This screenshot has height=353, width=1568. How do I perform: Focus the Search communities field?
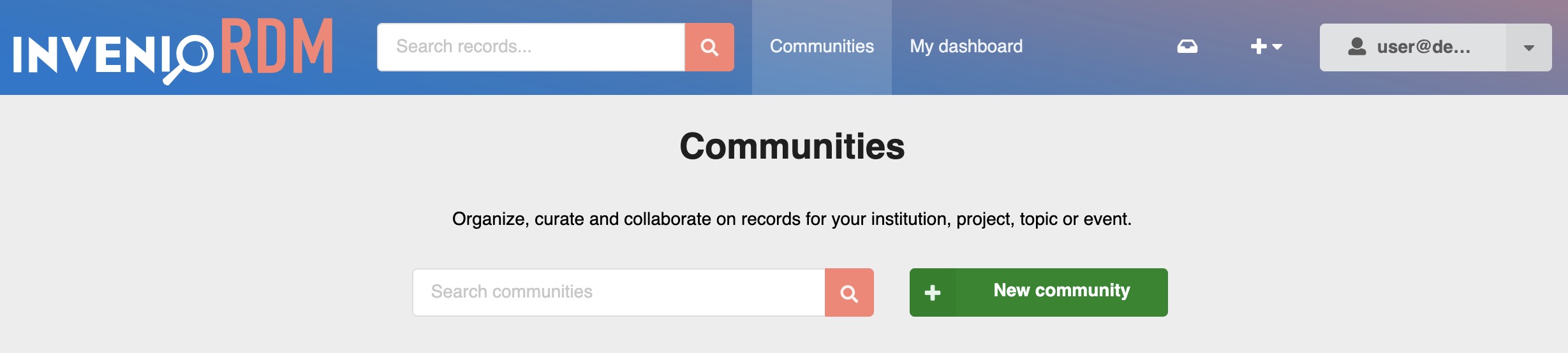[x=619, y=292]
